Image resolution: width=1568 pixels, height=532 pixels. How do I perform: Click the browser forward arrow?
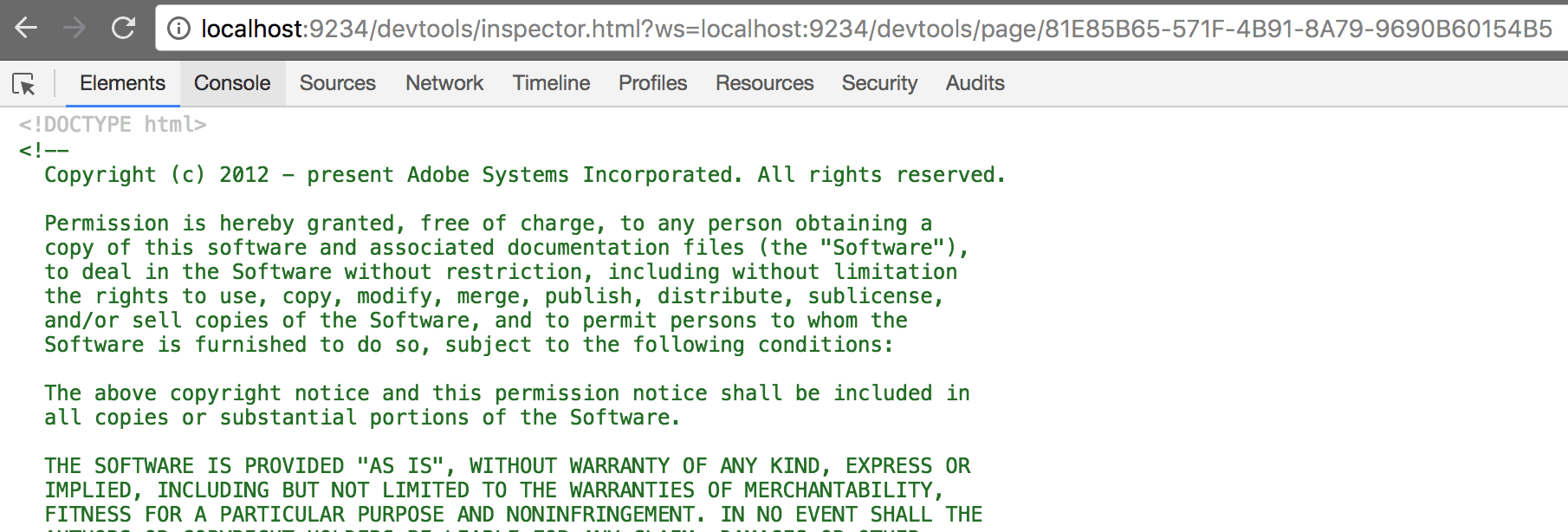pyautogui.click(x=75, y=29)
